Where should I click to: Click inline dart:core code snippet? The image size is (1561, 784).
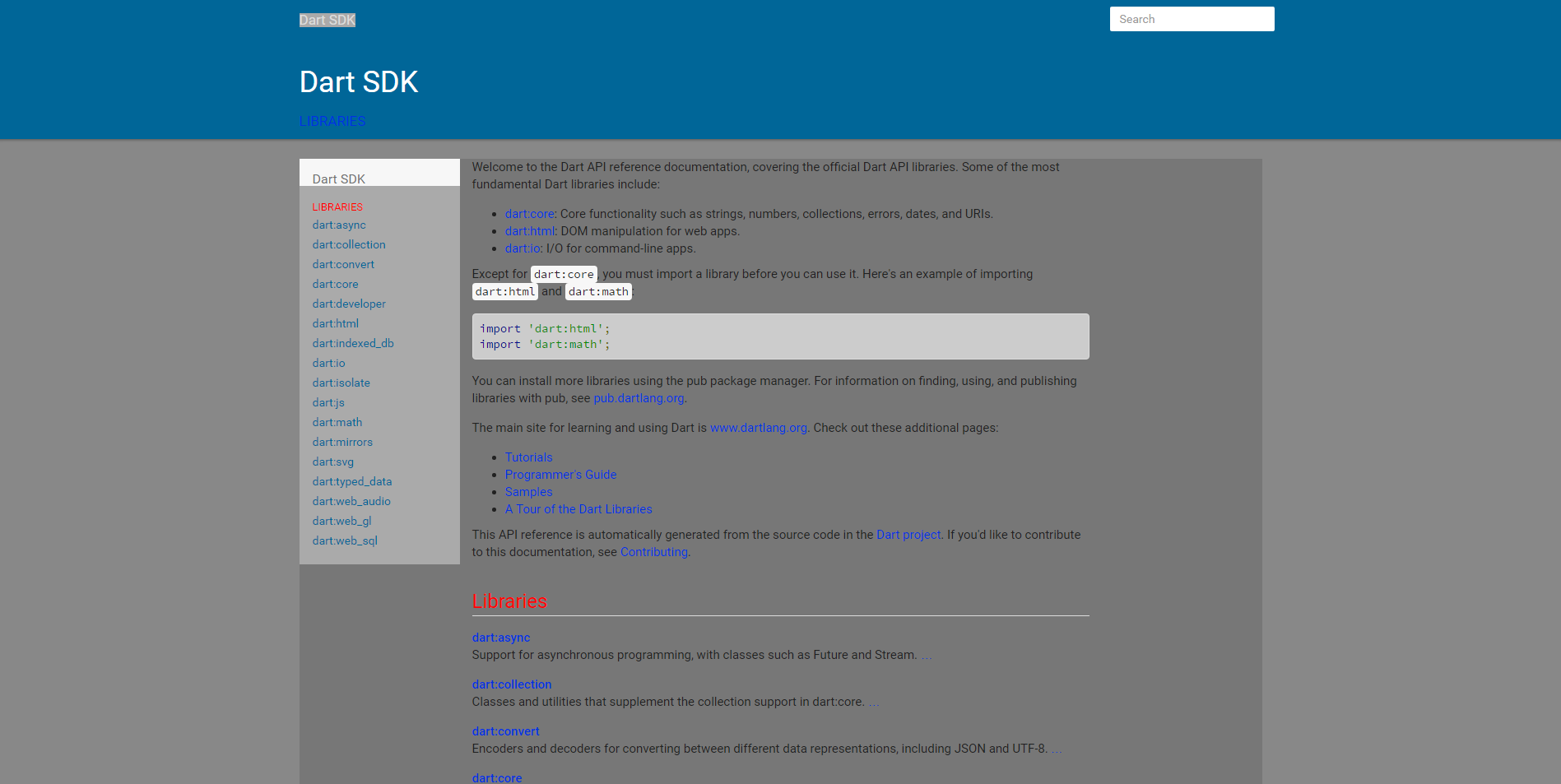(564, 274)
